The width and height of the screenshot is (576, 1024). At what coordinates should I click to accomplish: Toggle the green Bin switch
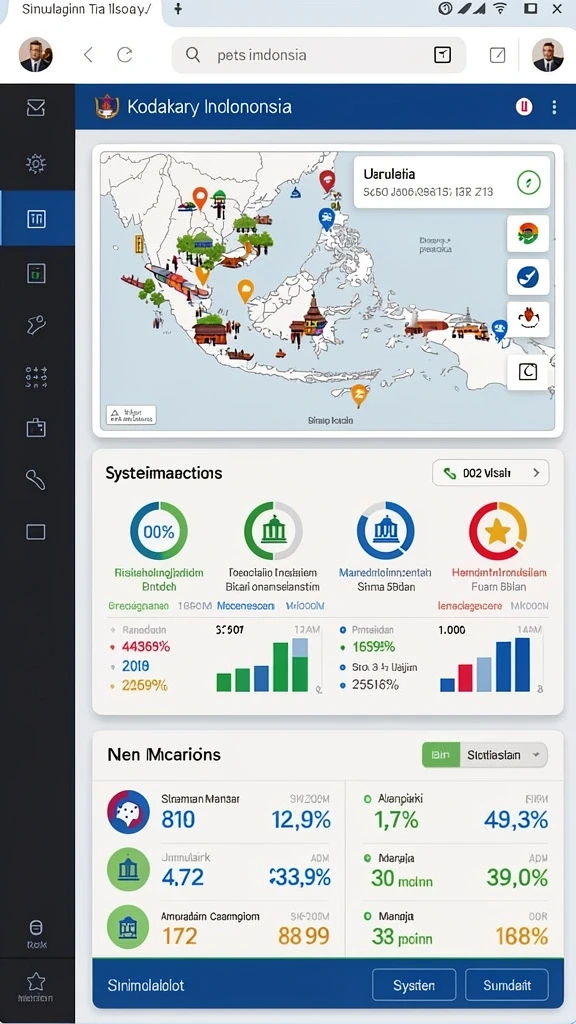[x=441, y=755]
